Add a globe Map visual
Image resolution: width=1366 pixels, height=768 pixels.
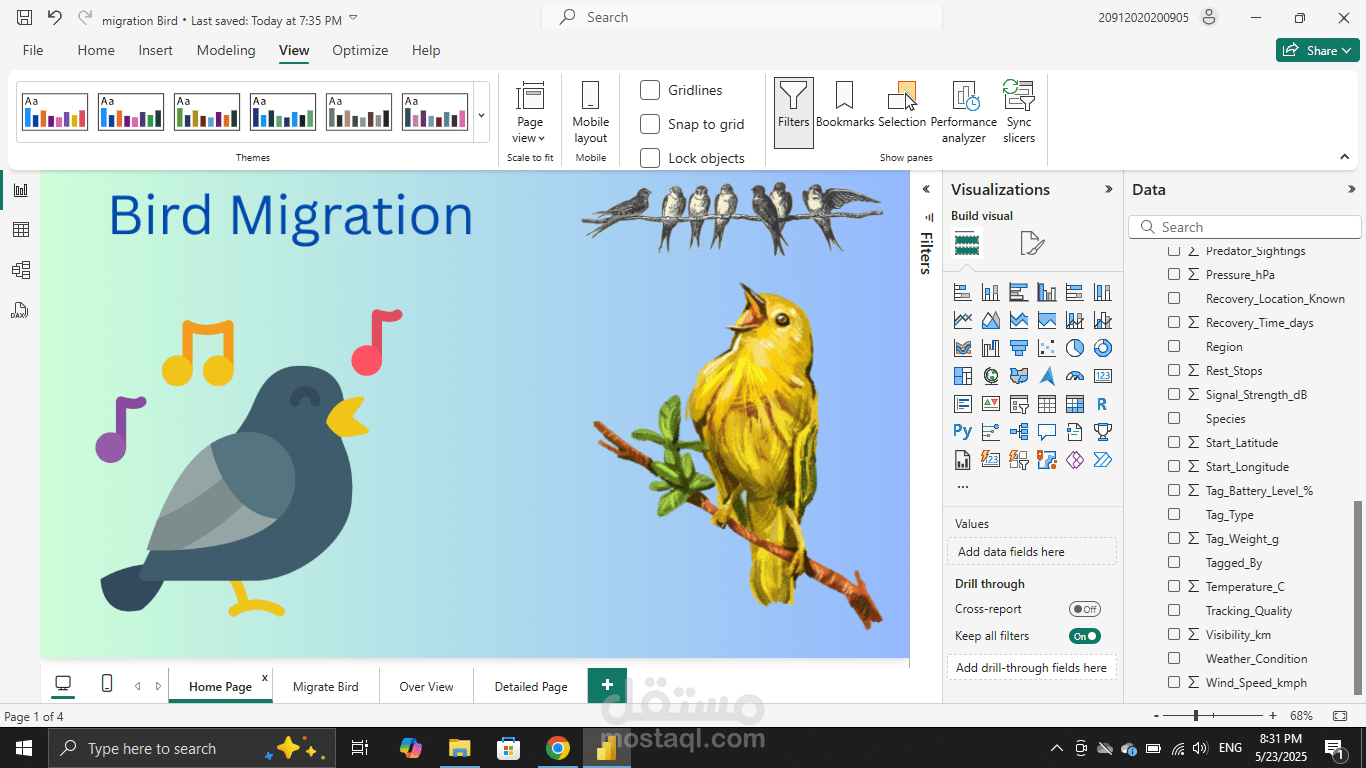[991, 376]
